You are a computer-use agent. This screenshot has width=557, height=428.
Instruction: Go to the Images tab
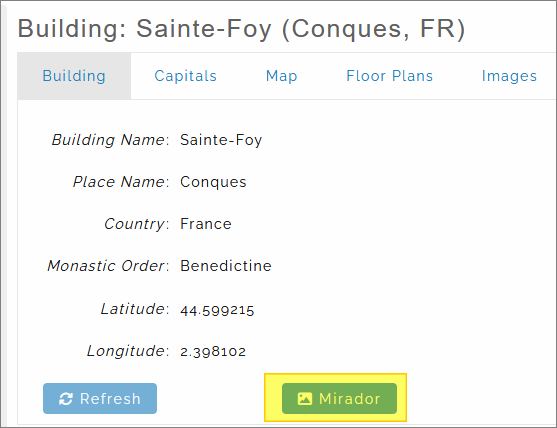(x=509, y=76)
